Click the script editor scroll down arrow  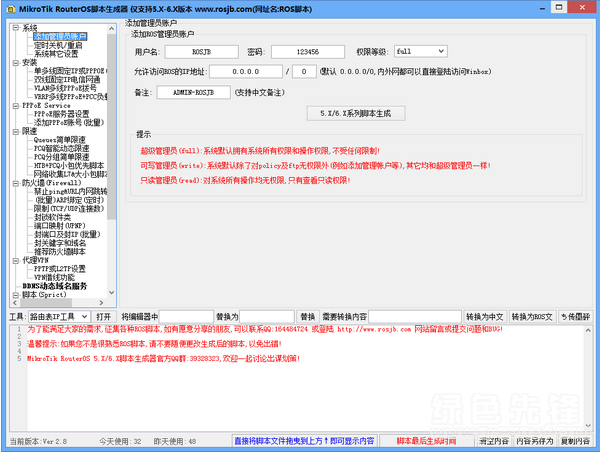pyautogui.click(x=588, y=425)
